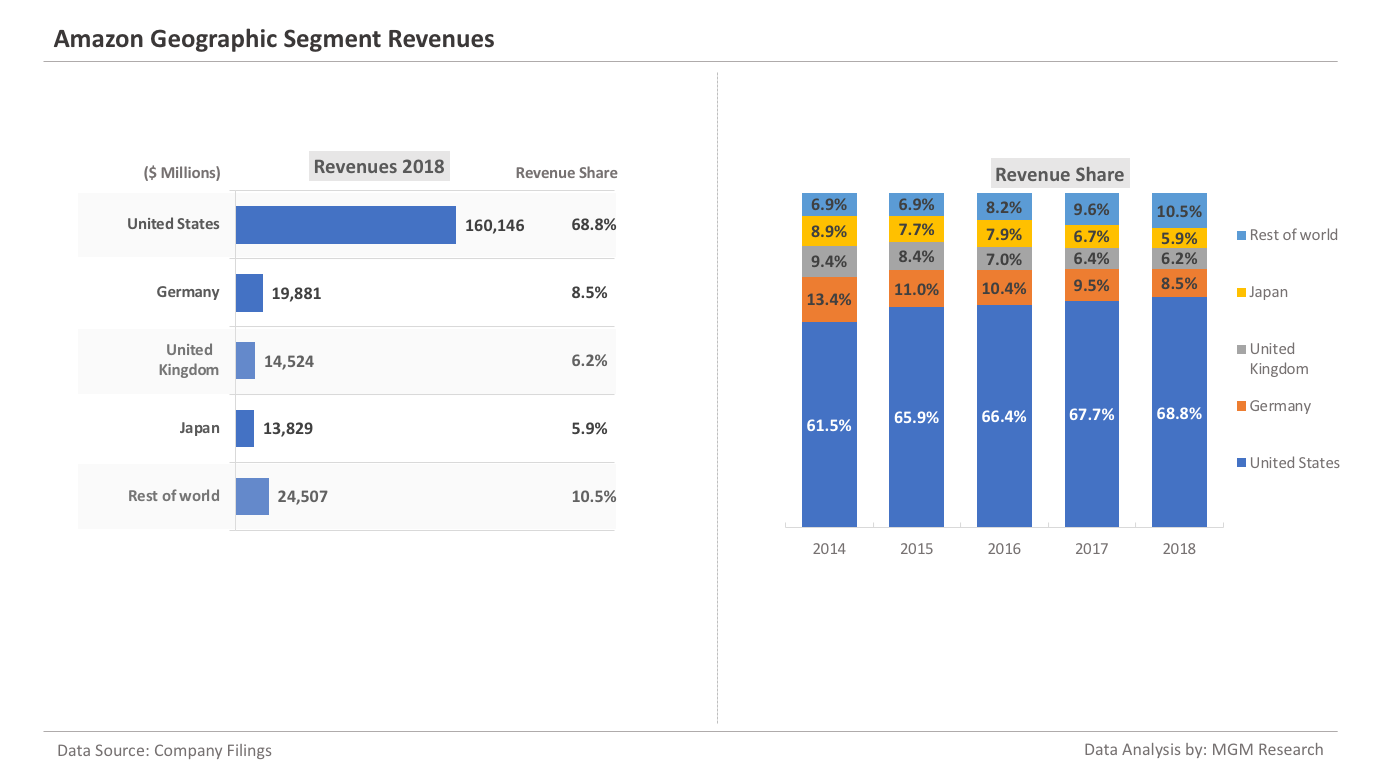Select the value 160,146
The width and height of the screenshot is (1382, 781).
click(494, 225)
